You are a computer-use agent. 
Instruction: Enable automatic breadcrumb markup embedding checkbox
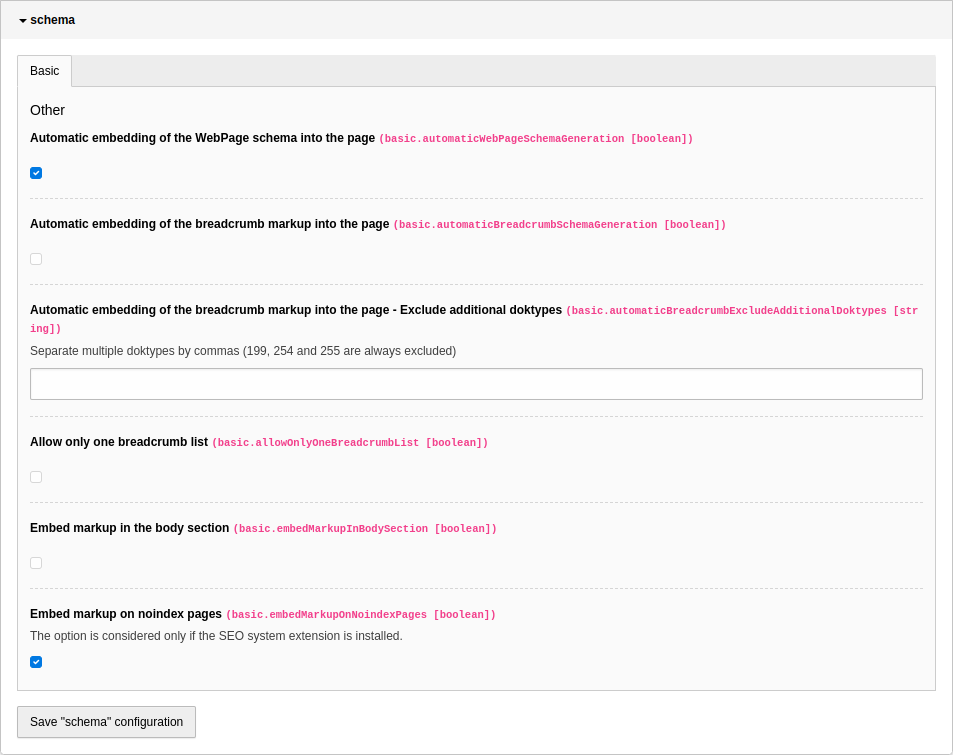point(36,259)
